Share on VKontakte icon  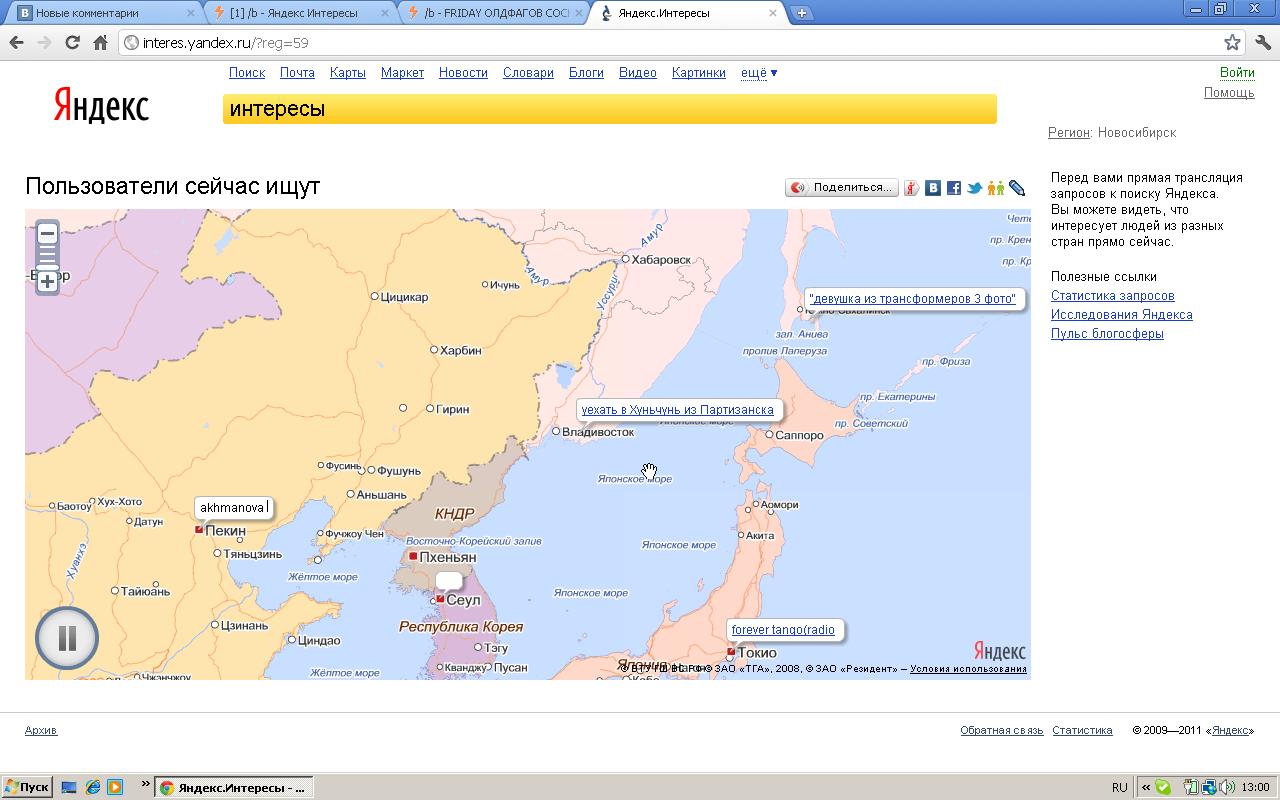point(933,188)
